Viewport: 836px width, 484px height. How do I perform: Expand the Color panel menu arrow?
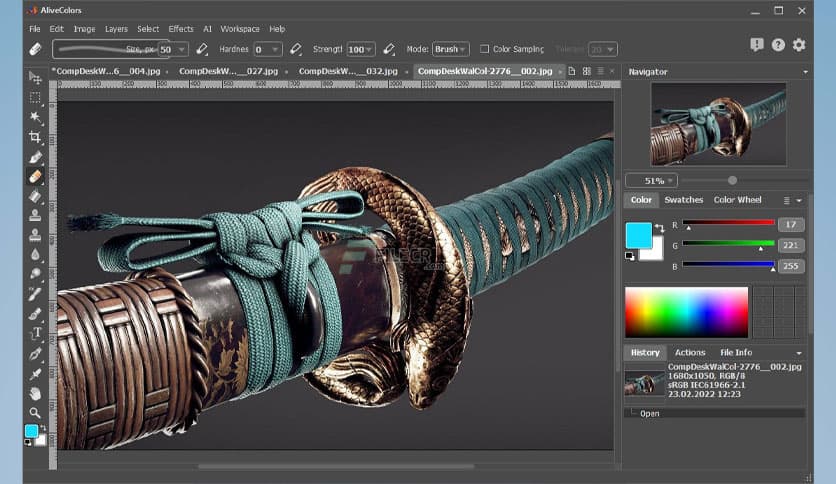(799, 200)
